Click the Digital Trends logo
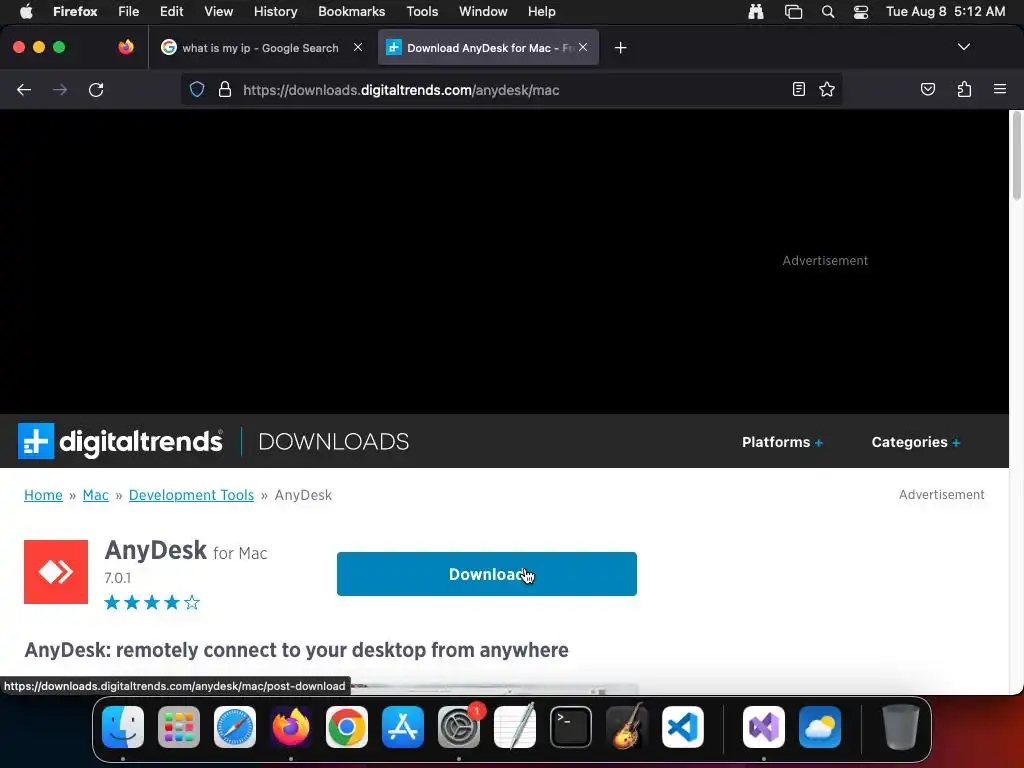Viewport: 1024px width, 768px height. [120, 441]
